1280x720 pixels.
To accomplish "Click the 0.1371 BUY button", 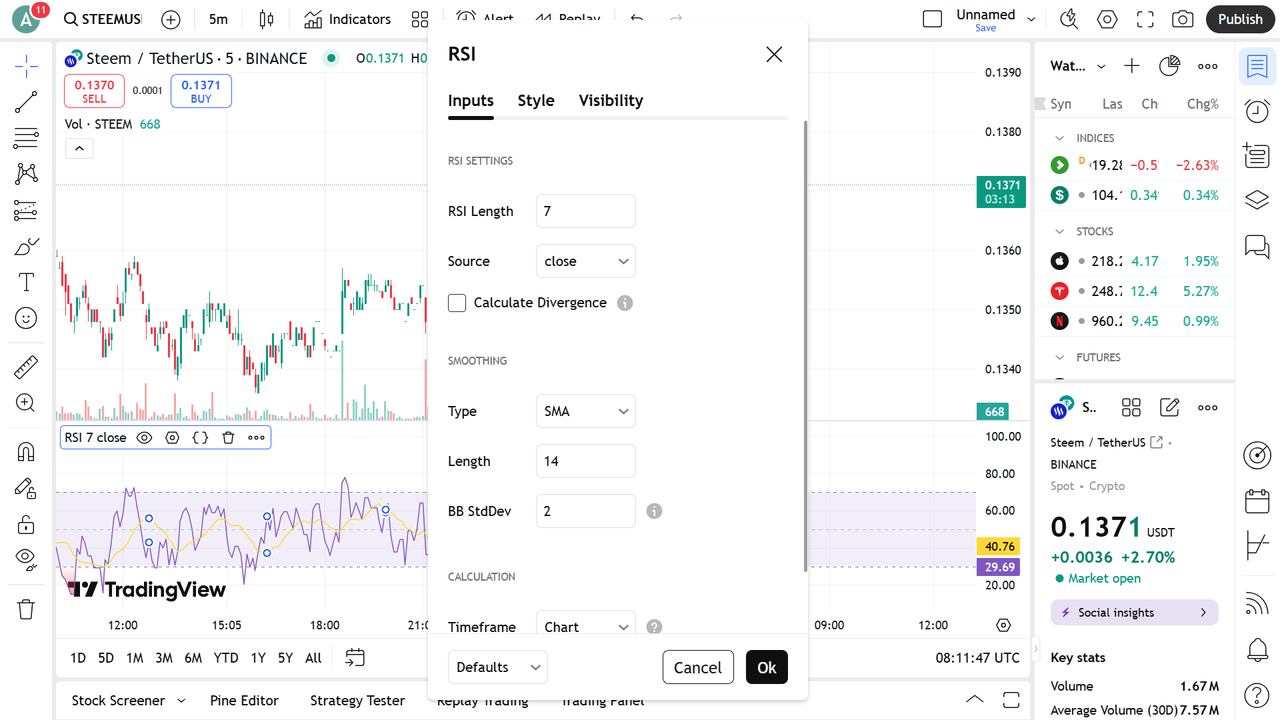I will (x=201, y=91).
